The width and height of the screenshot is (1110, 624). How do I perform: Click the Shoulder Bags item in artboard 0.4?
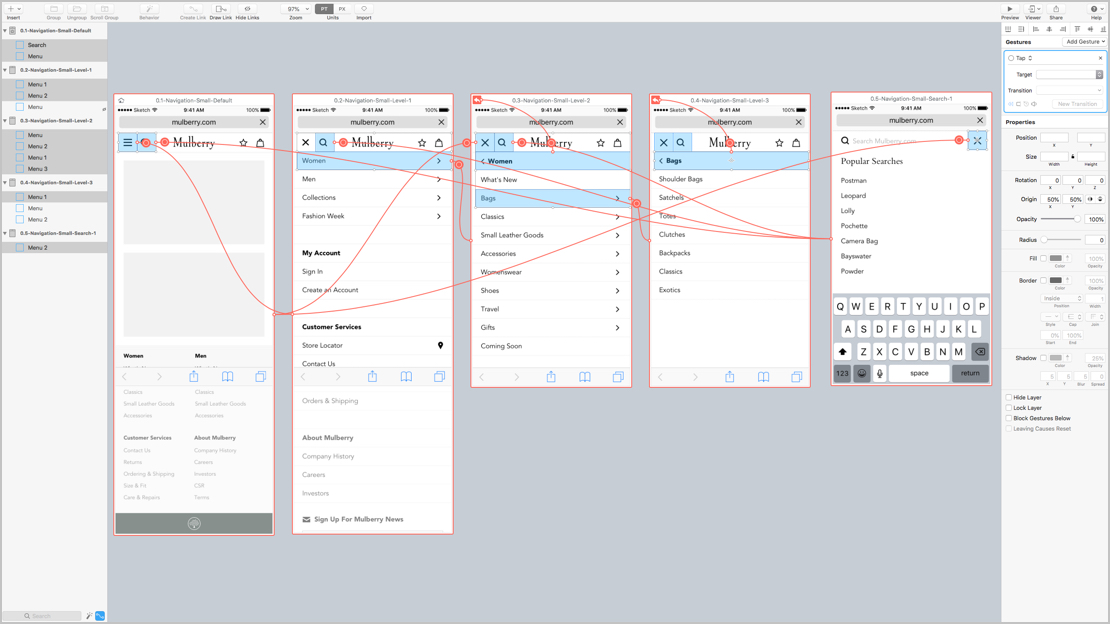(x=680, y=179)
